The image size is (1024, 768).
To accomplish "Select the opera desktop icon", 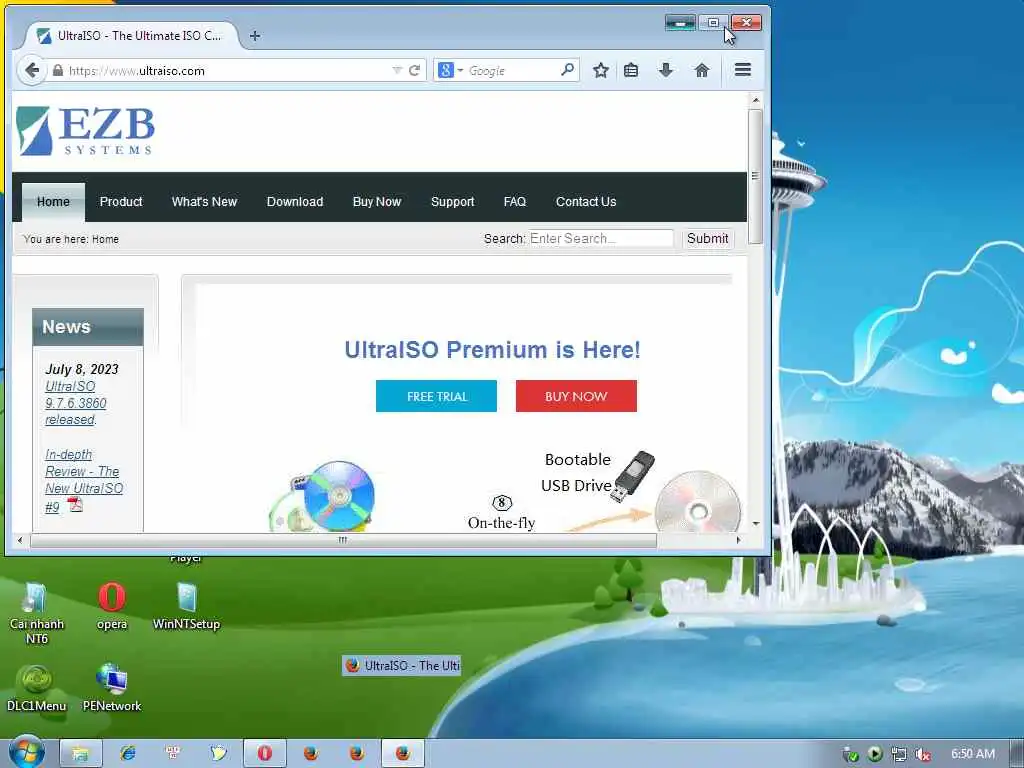I will (112, 606).
